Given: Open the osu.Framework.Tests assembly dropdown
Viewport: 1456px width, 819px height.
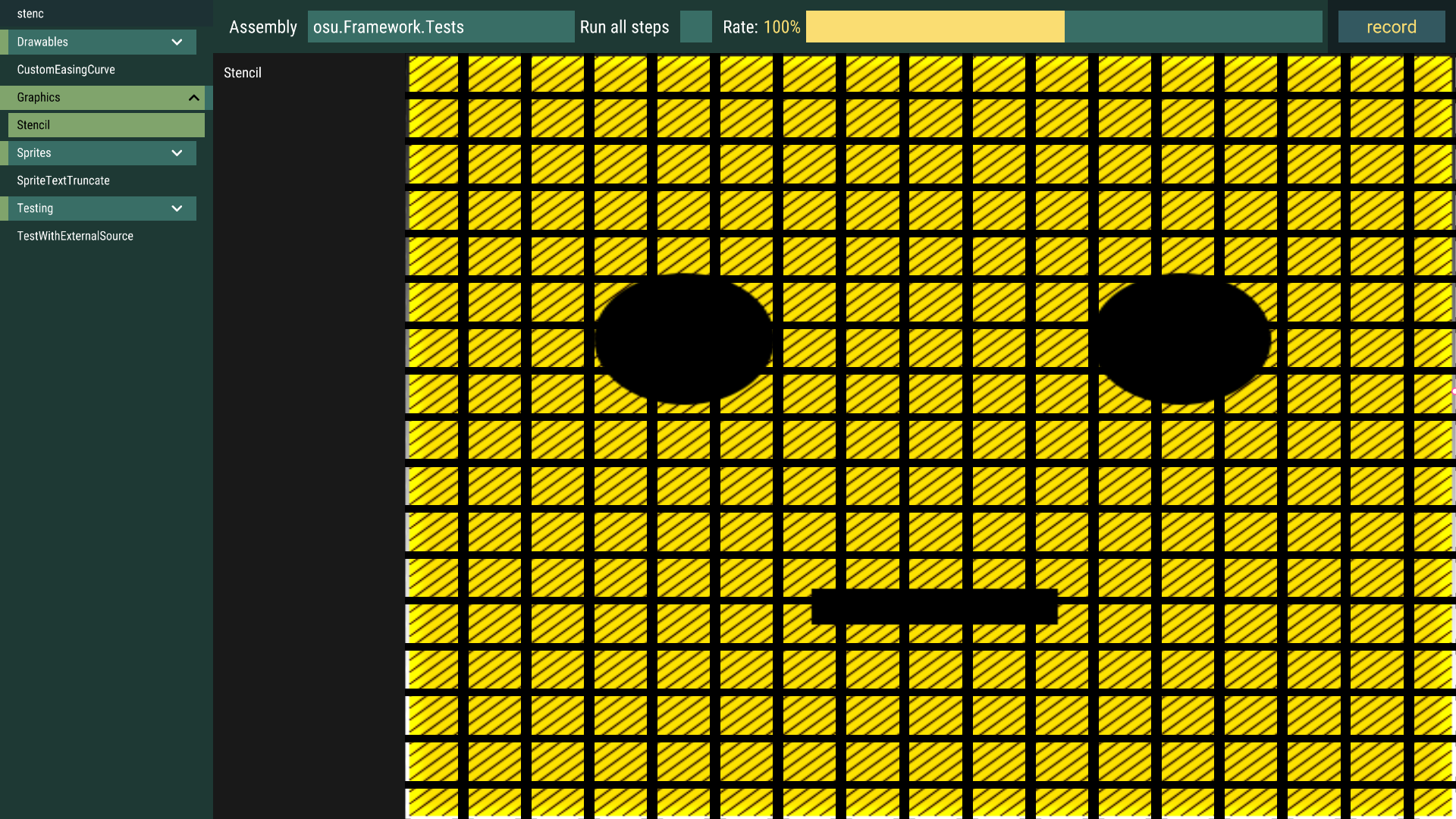Looking at the screenshot, I should pyautogui.click(x=441, y=27).
